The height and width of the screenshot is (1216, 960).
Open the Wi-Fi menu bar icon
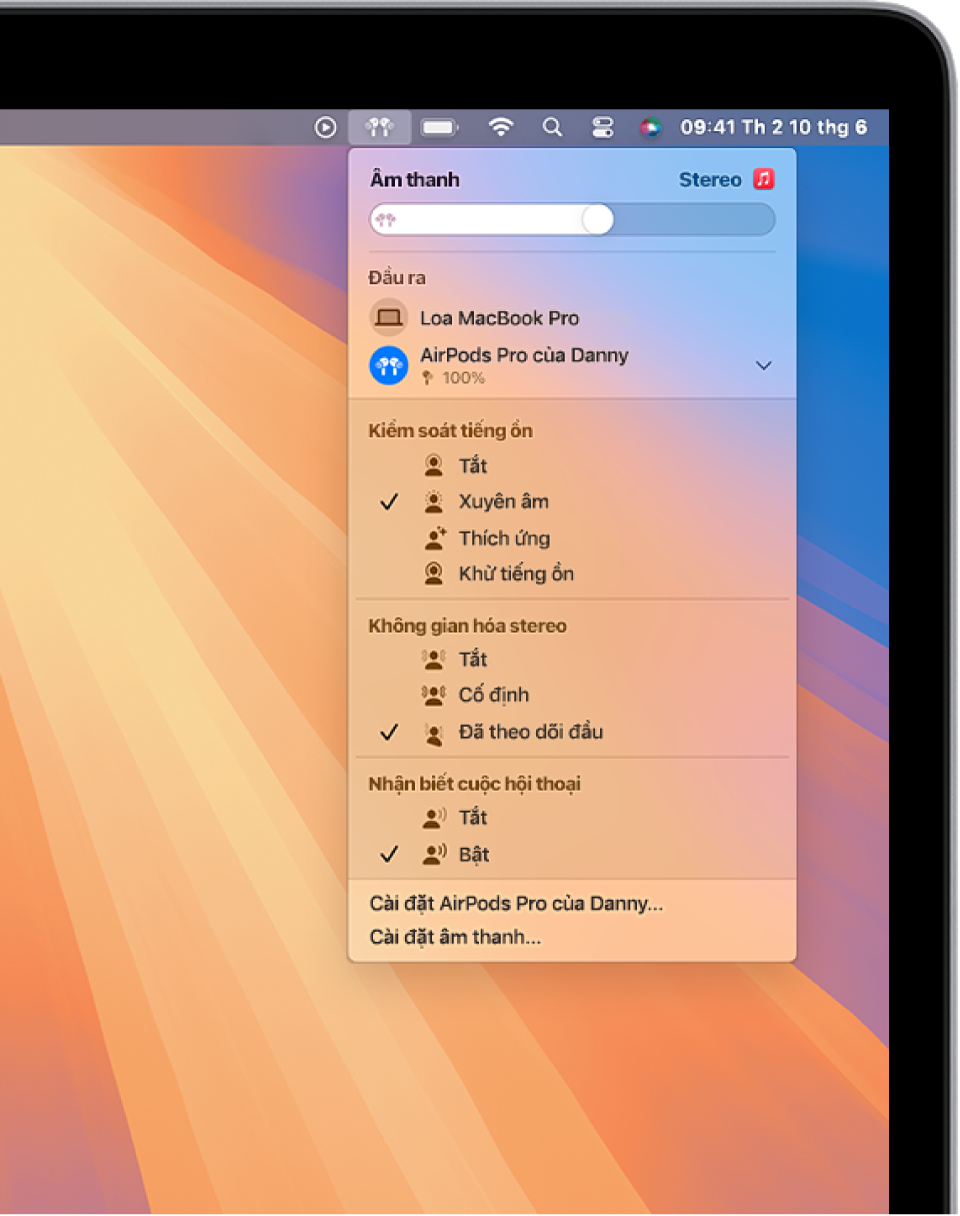pos(500,127)
